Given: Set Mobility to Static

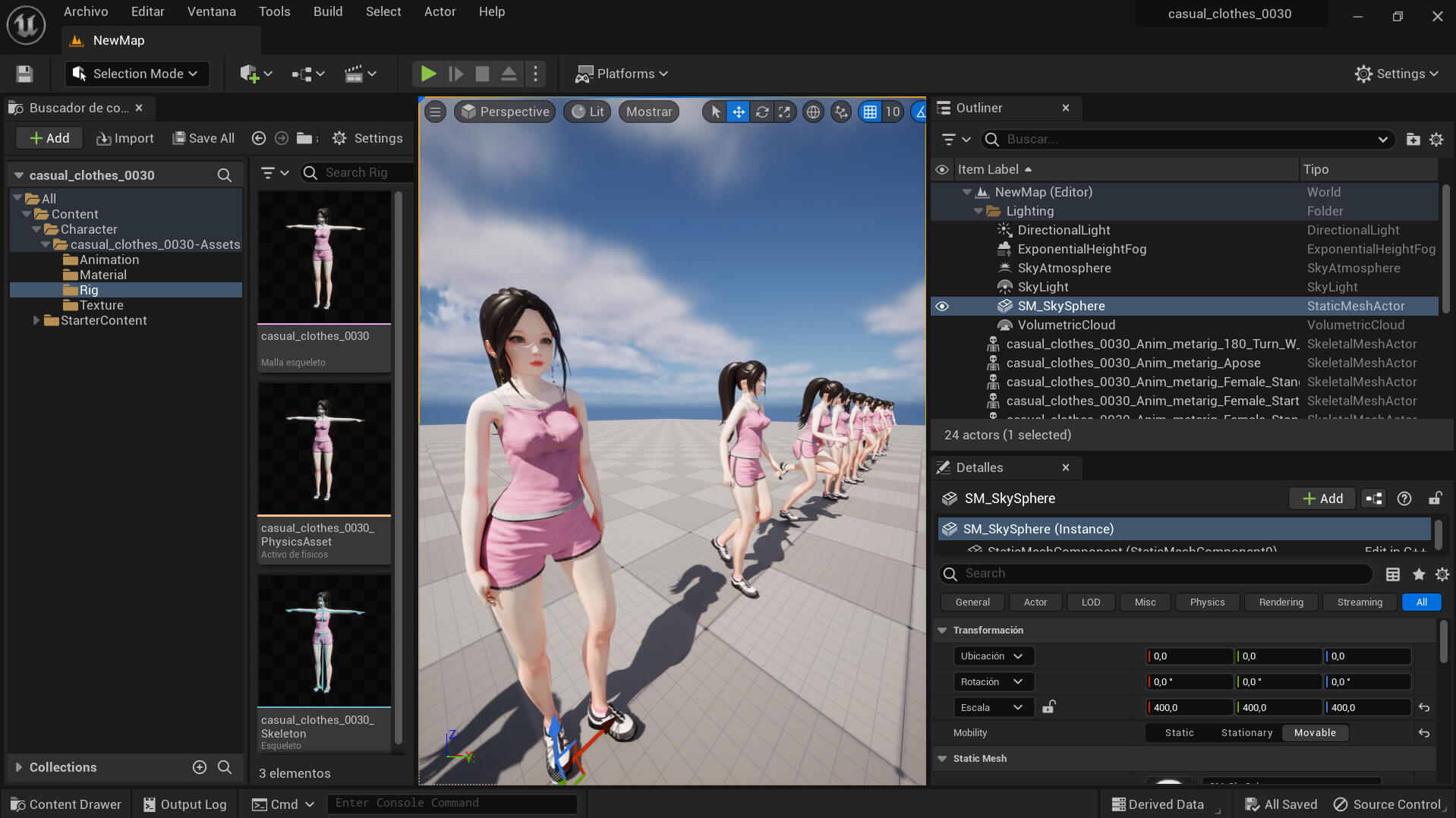Looking at the screenshot, I should click(1179, 733).
